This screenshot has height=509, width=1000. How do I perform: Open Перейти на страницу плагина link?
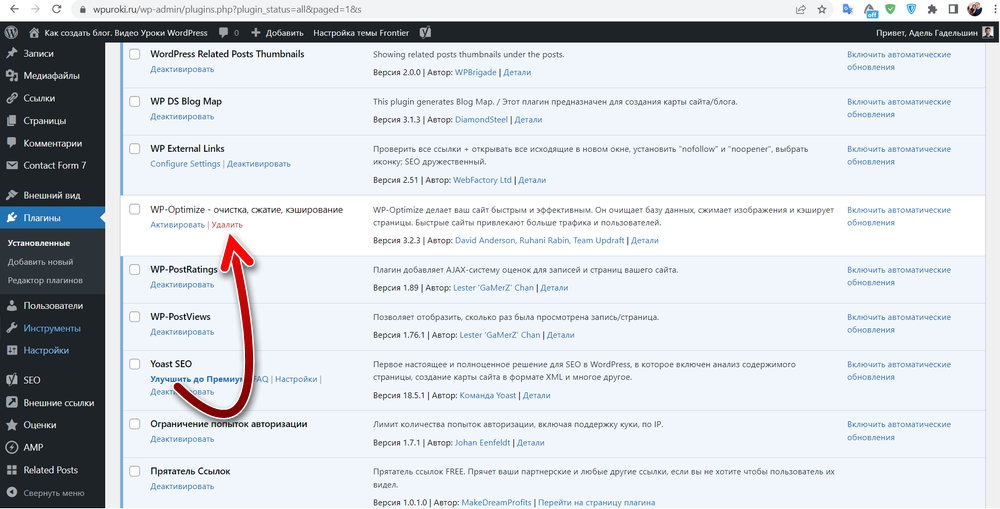[596, 503]
